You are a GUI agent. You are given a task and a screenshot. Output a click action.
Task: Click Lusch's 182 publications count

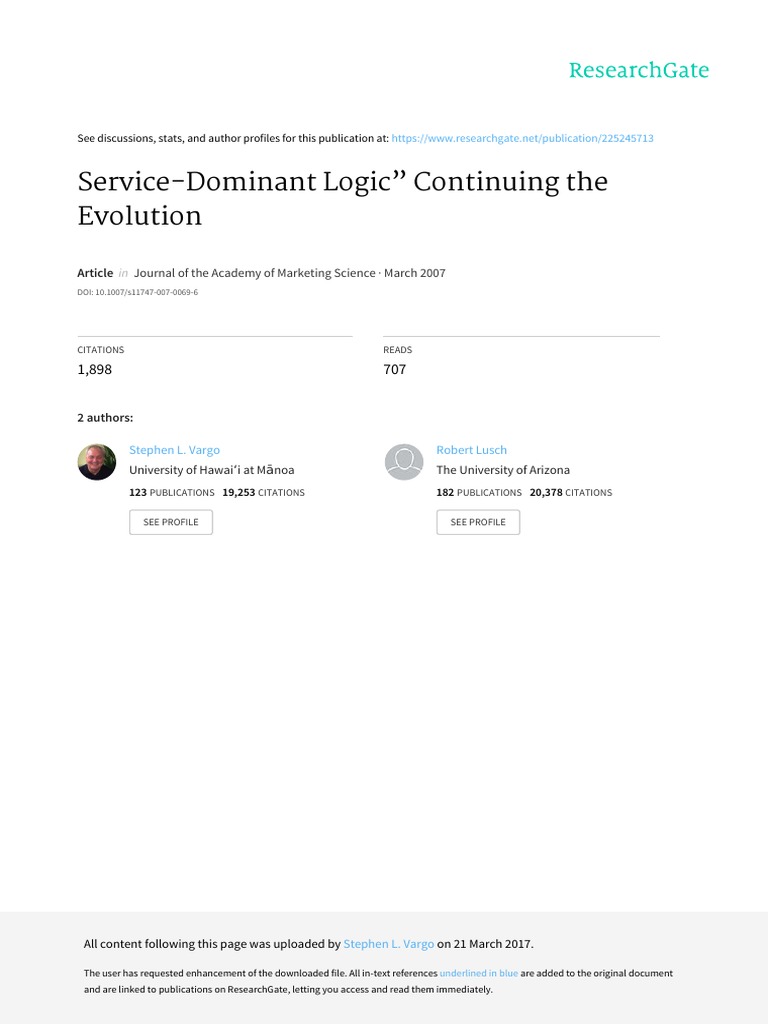478,493
